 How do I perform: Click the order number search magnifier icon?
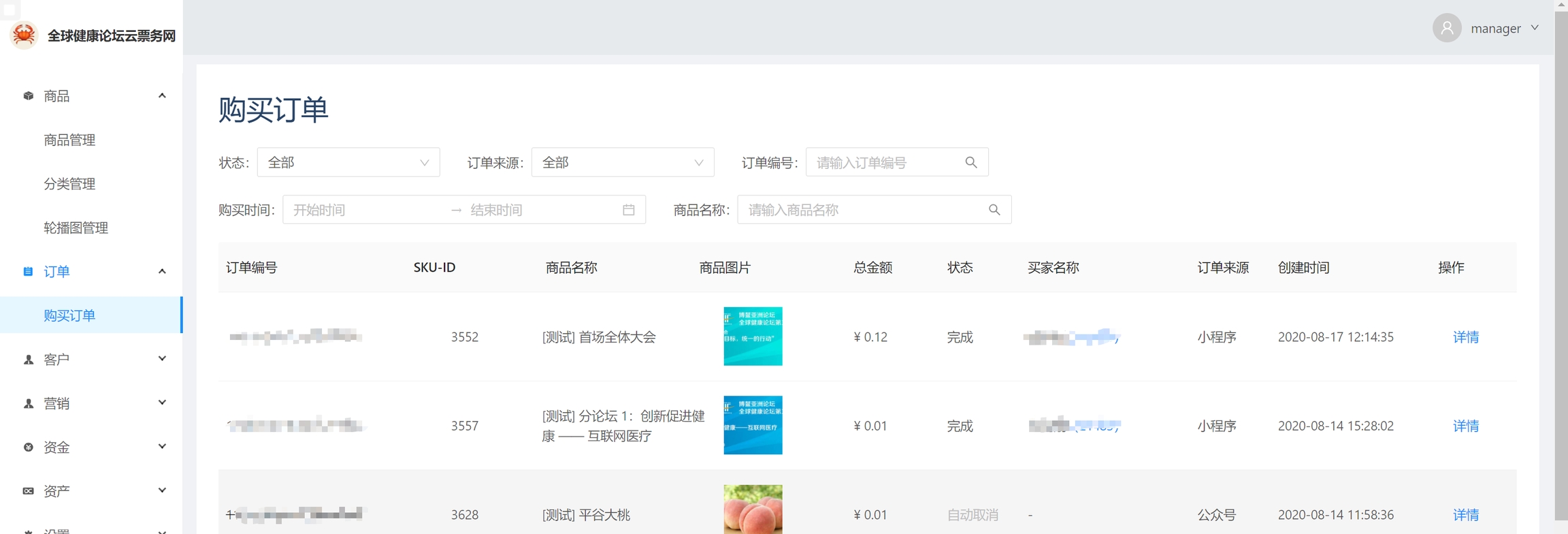pos(971,163)
